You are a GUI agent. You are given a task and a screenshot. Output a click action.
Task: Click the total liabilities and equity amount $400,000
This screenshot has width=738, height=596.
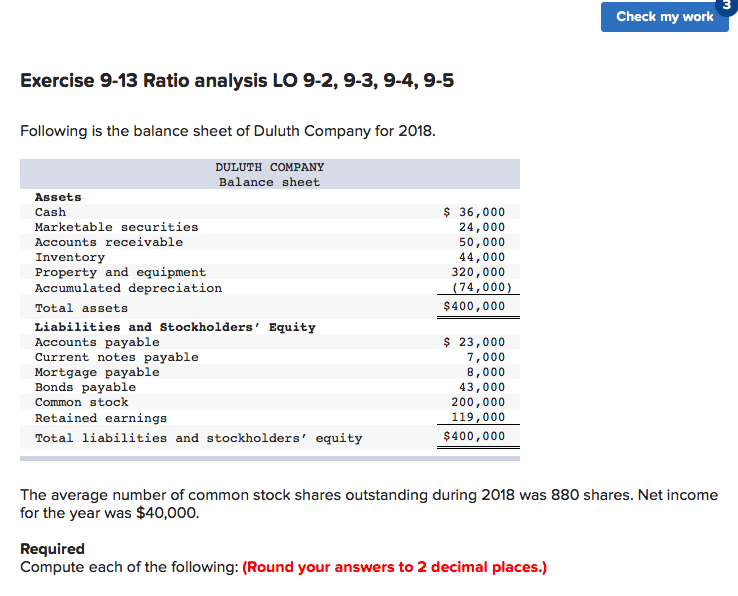[474, 436]
